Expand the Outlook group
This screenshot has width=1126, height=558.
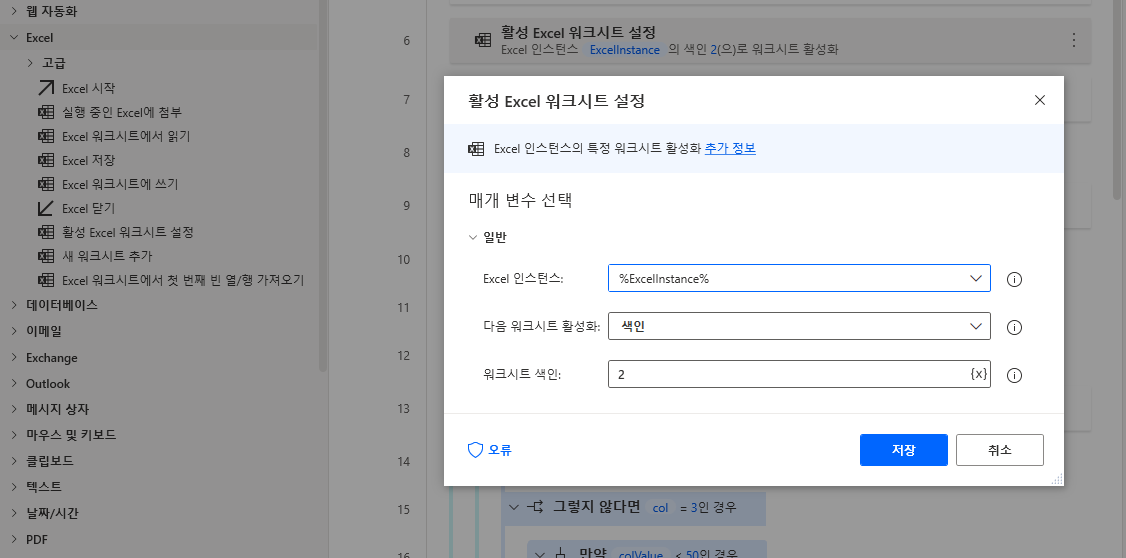[14, 383]
